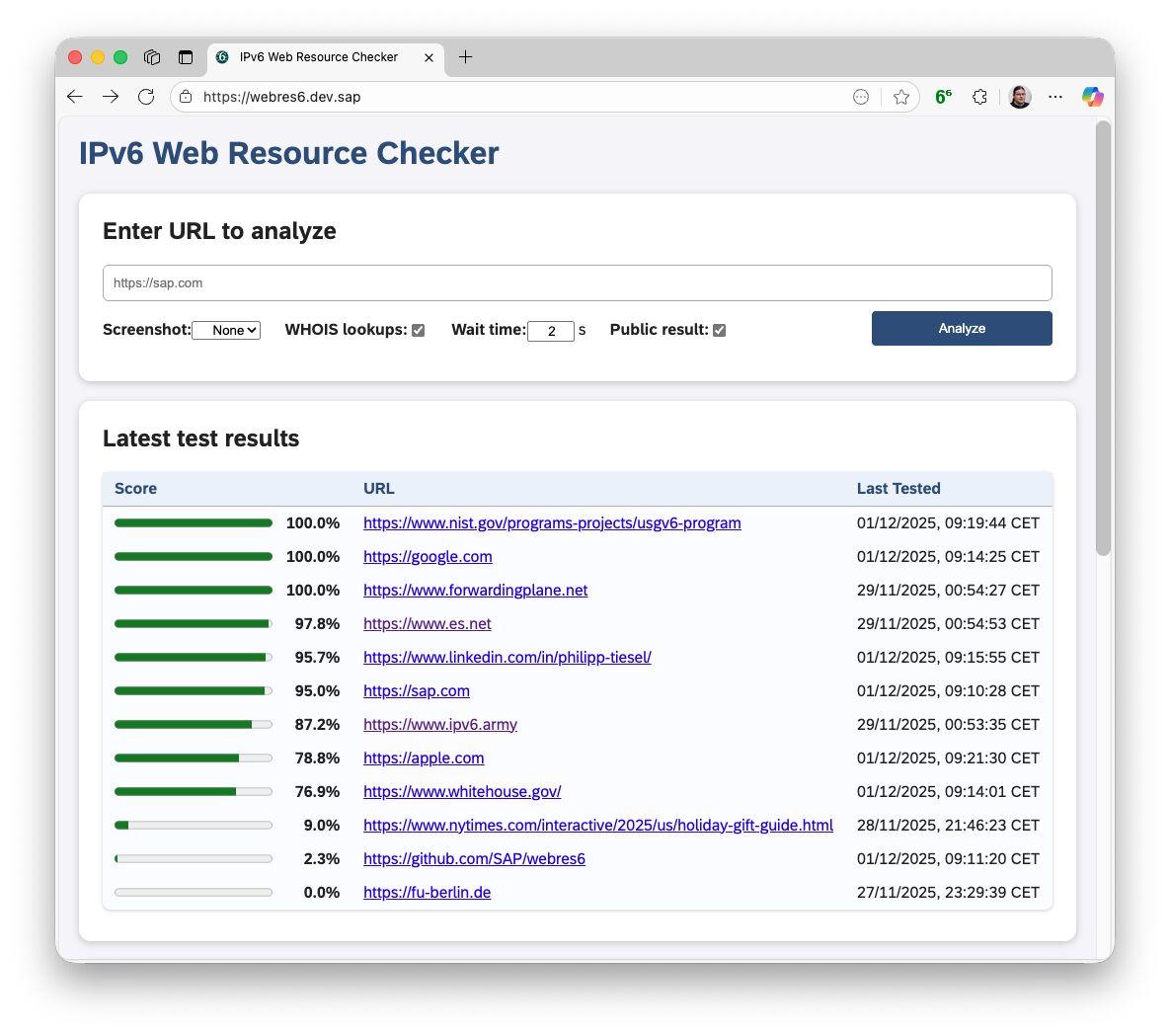Click the Wait time number field
Viewport: 1170px width, 1036px height.
[550, 331]
